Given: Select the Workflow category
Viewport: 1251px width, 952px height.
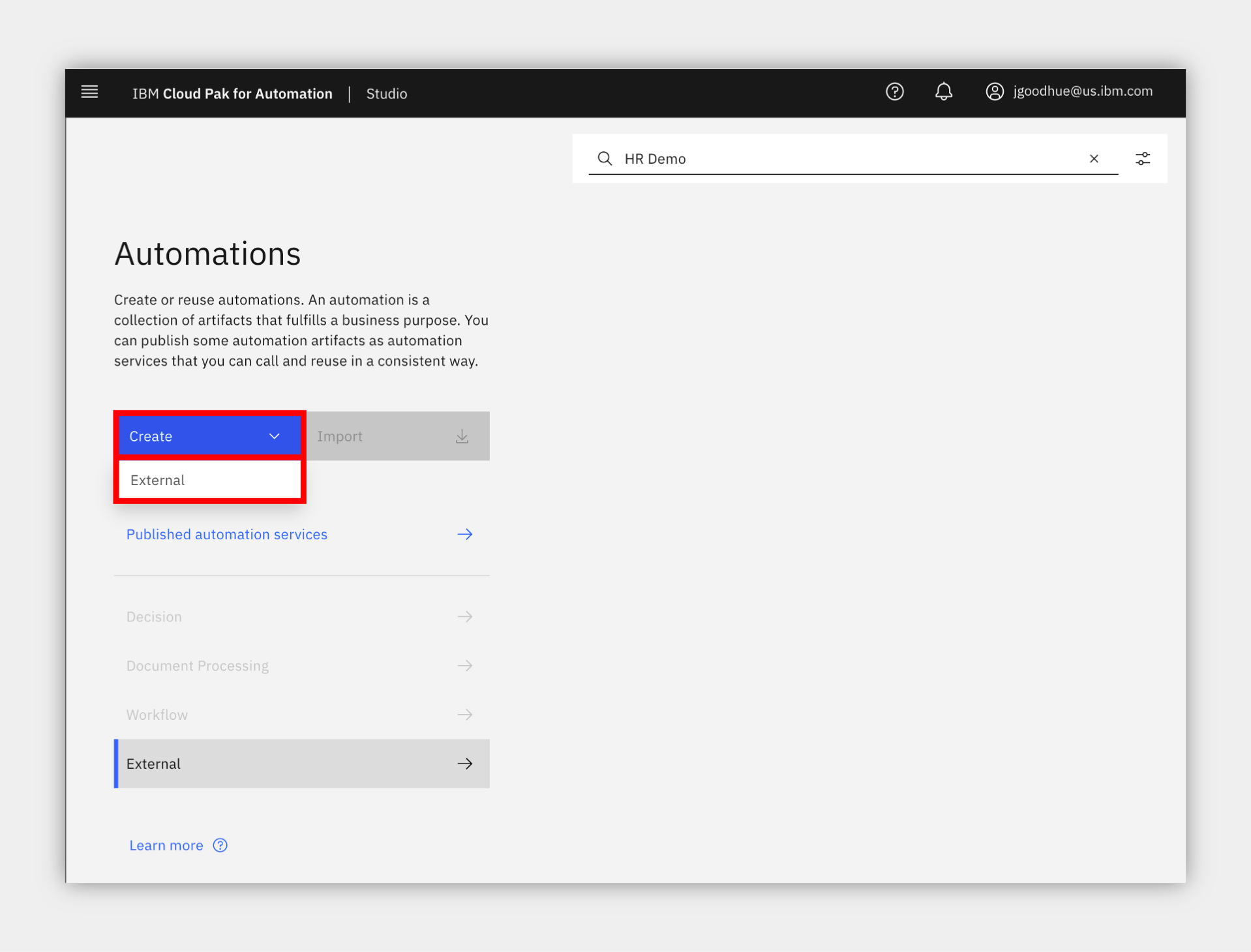Looking at the screenshot, I should click(301, 715).
